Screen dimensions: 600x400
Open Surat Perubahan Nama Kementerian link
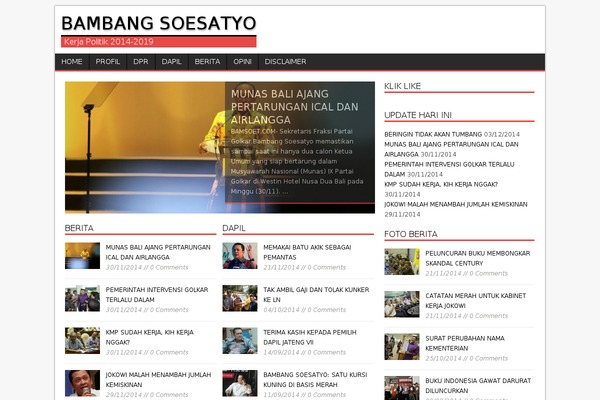pyautogui.click(x=465, y=343)
